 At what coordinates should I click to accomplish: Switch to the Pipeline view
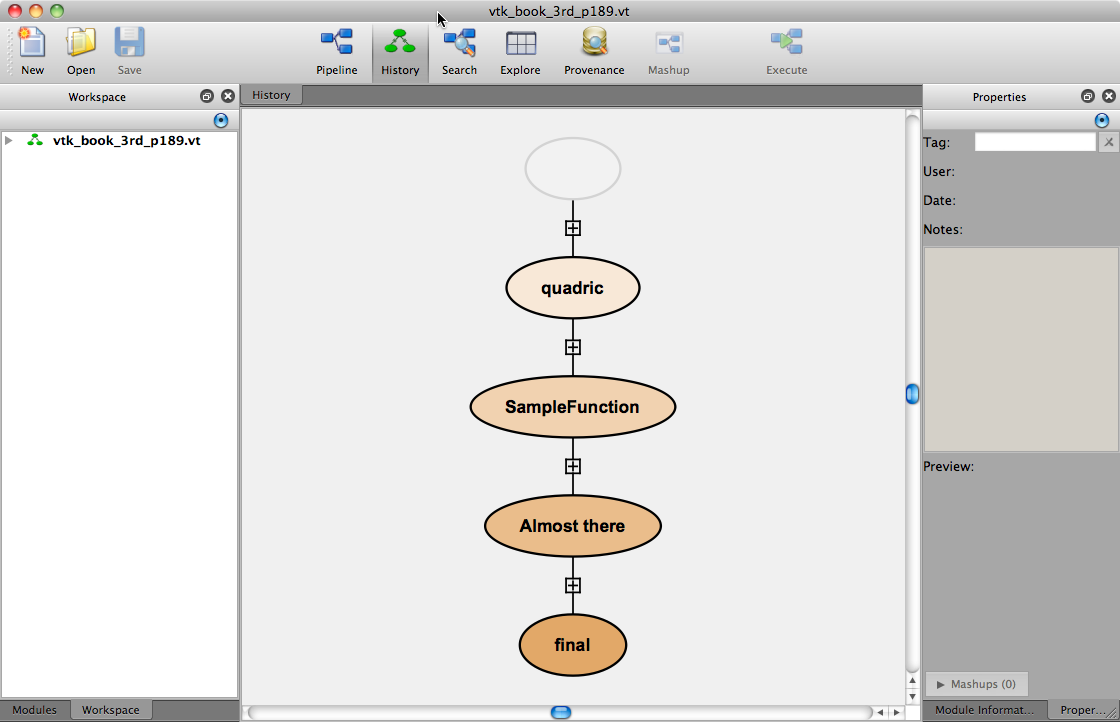pyautogui.click(x=336, y=50)
